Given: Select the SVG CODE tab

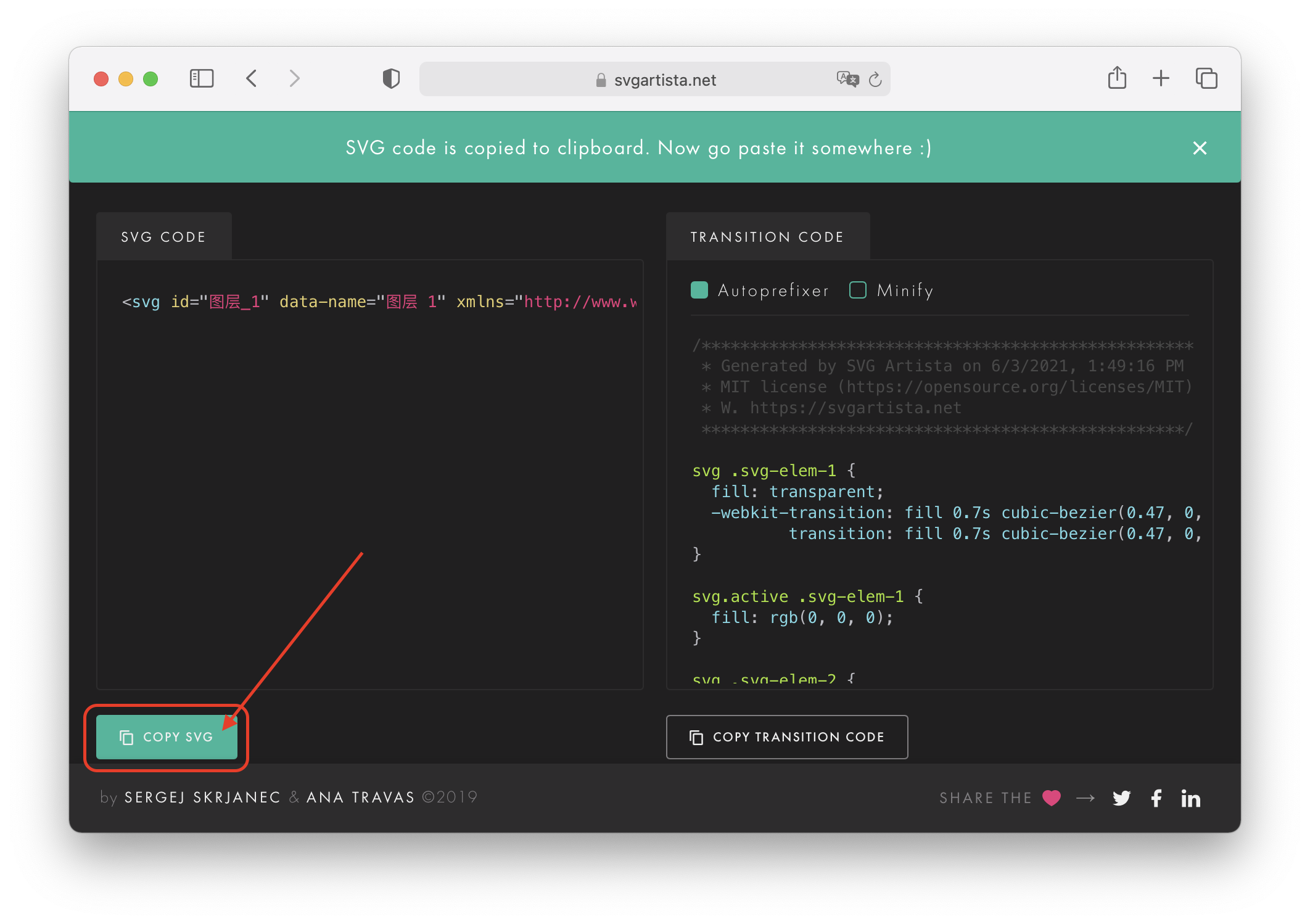Looking at the screenshot, I should coord(163,237).
